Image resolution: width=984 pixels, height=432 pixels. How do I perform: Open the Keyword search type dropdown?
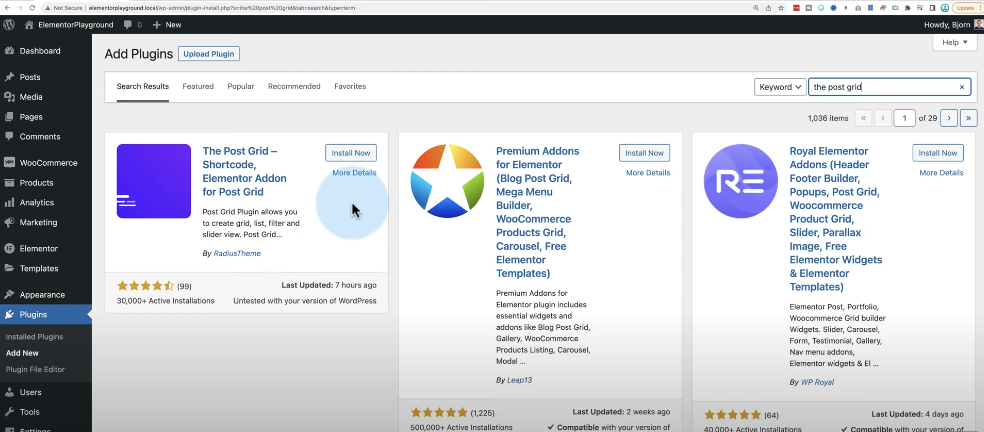(780, 87)
